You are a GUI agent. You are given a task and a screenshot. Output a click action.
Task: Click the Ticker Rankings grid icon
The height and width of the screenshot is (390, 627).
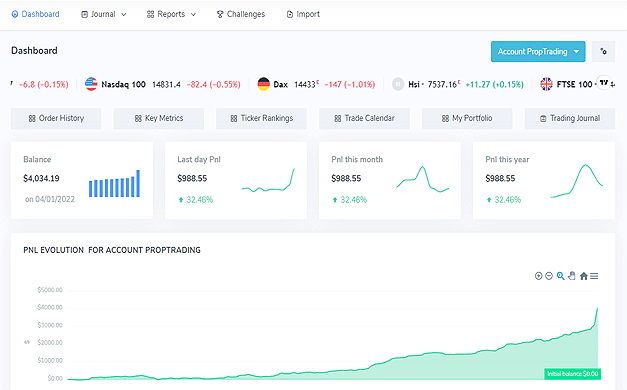(234, 118)
